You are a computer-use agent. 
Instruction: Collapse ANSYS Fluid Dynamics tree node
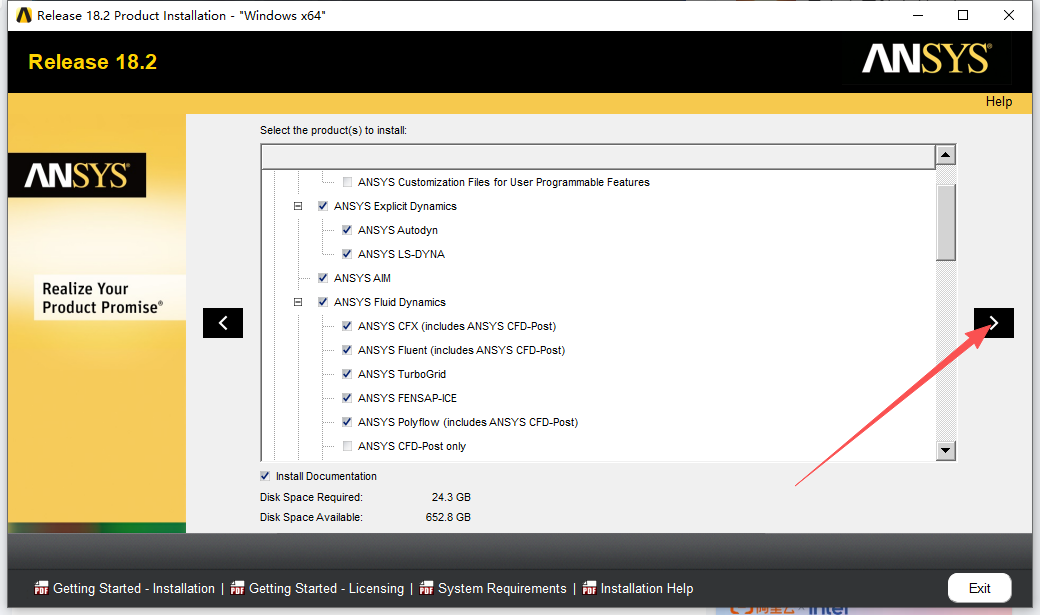click(298, 302)
